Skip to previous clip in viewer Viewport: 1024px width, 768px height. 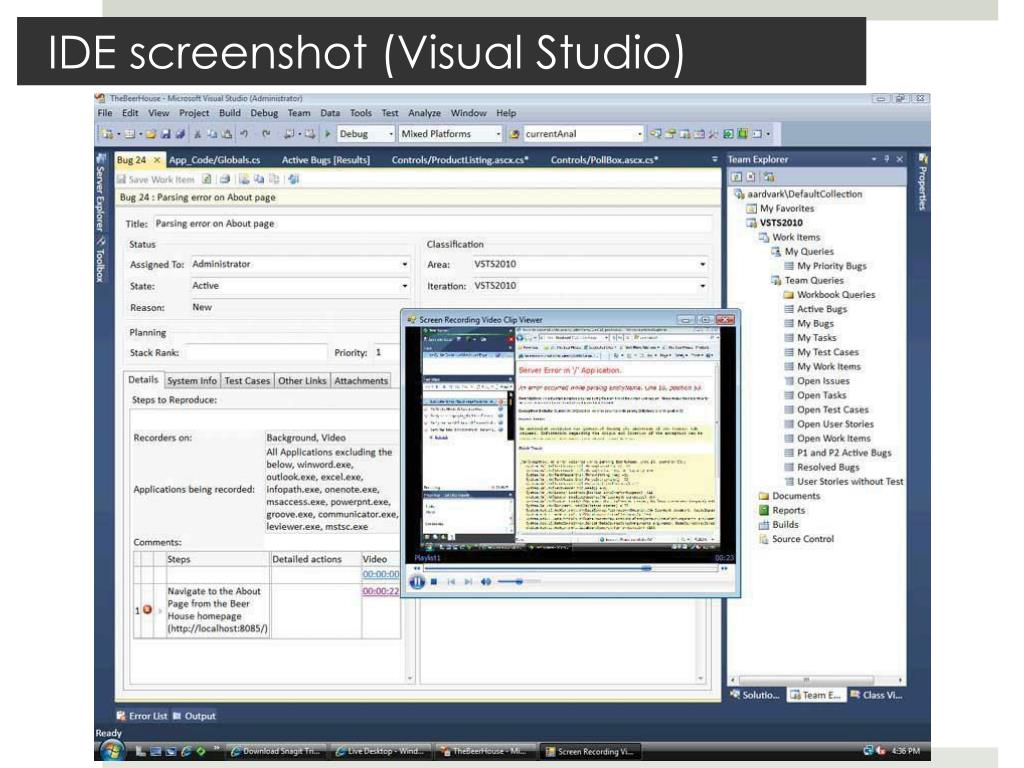[451, 581]
